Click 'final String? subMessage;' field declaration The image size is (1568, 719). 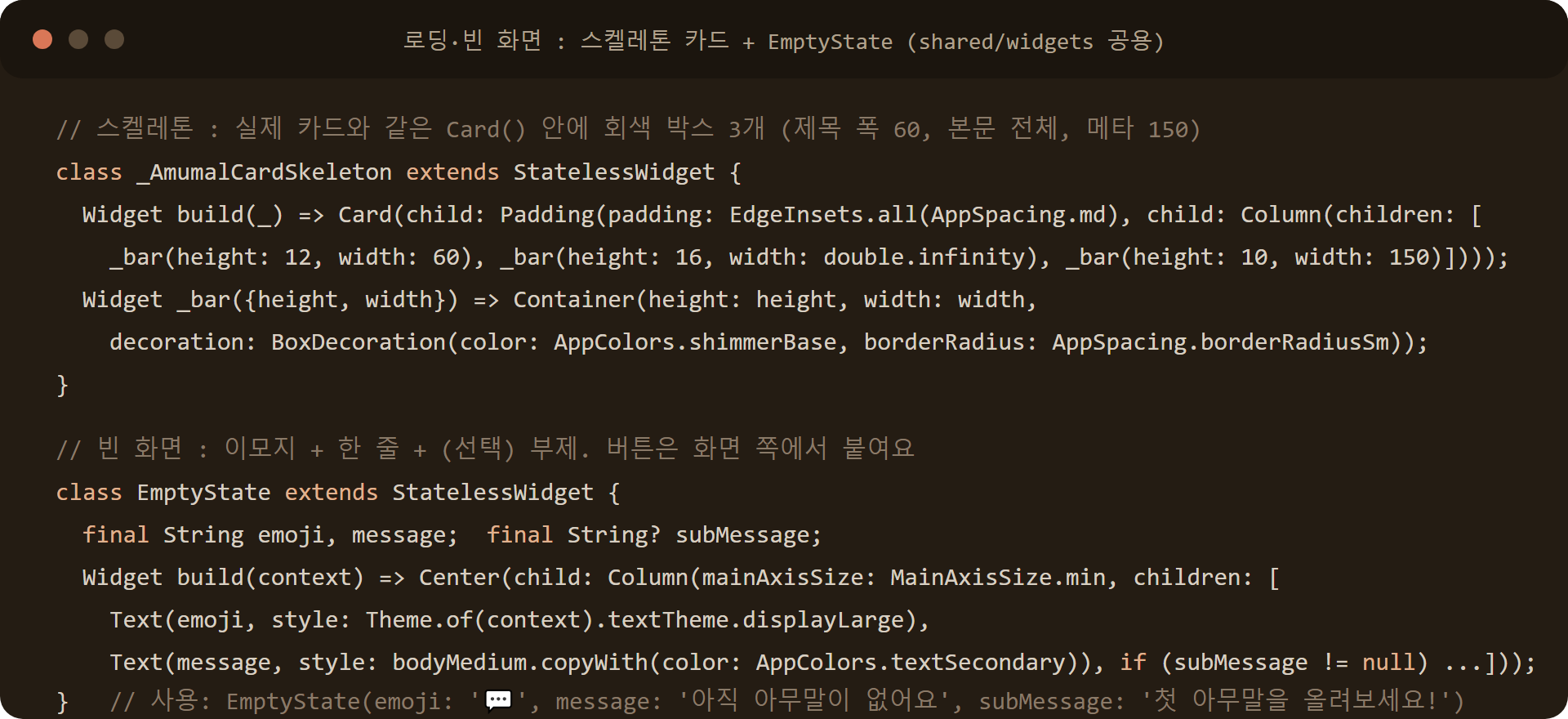(654, 535)
